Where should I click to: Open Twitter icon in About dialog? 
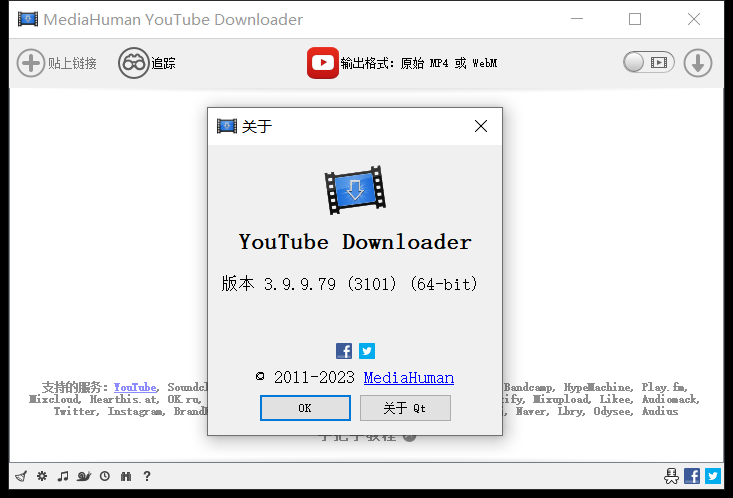point(367,351)
